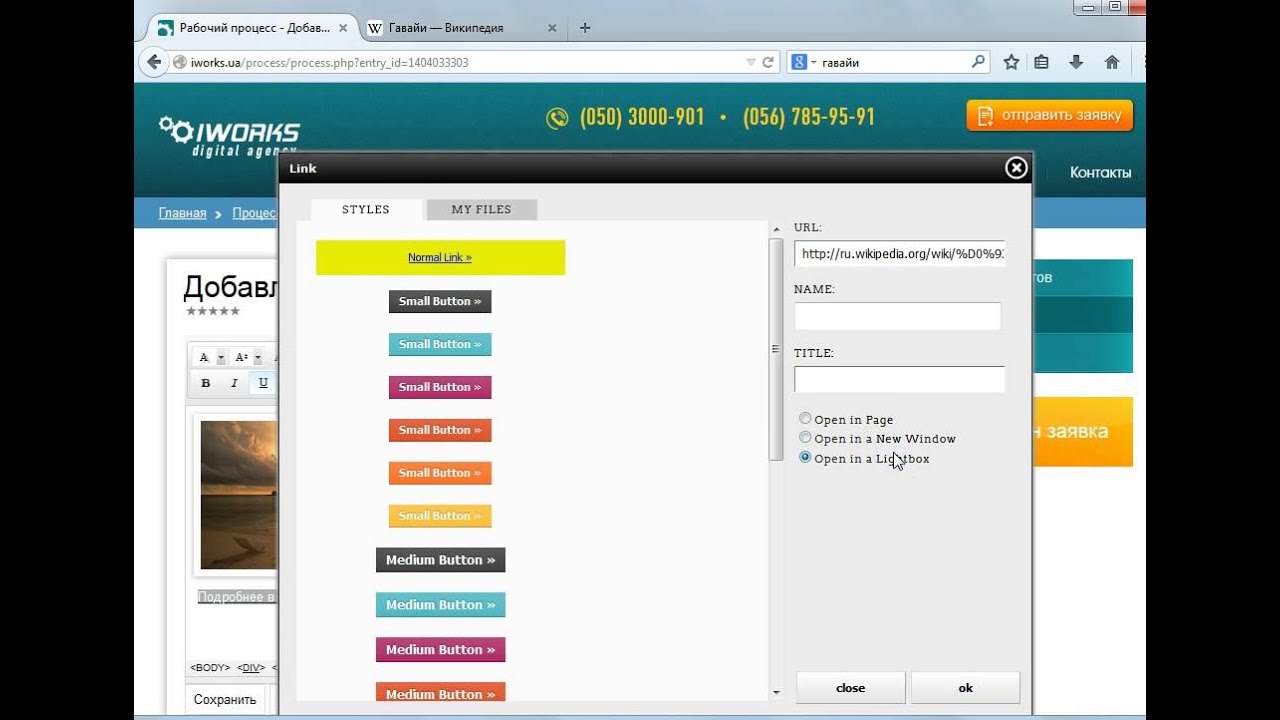Toggle bold formatting in the editor
The image size is (1280, 720).
[x=206, y=383]
